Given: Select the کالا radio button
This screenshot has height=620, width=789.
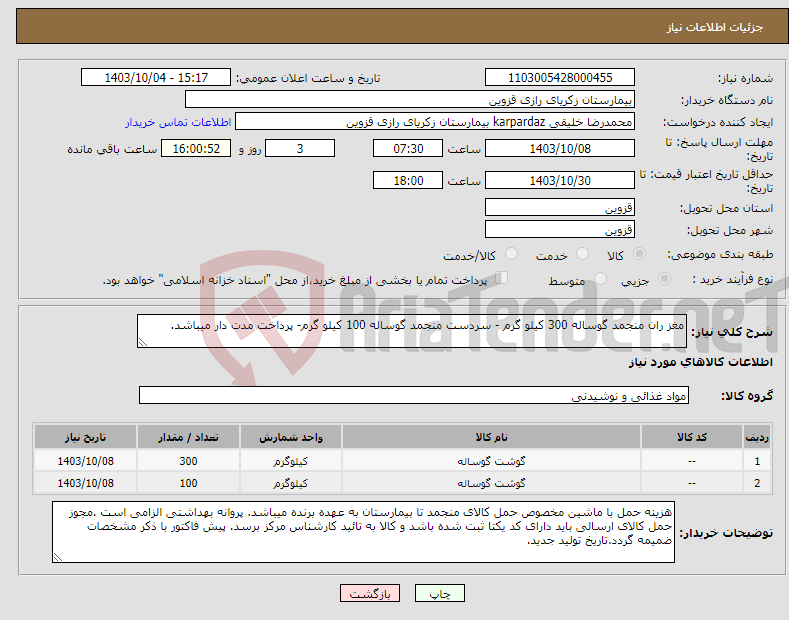Looking at the screenshot, I should click(x=639, y=254).
